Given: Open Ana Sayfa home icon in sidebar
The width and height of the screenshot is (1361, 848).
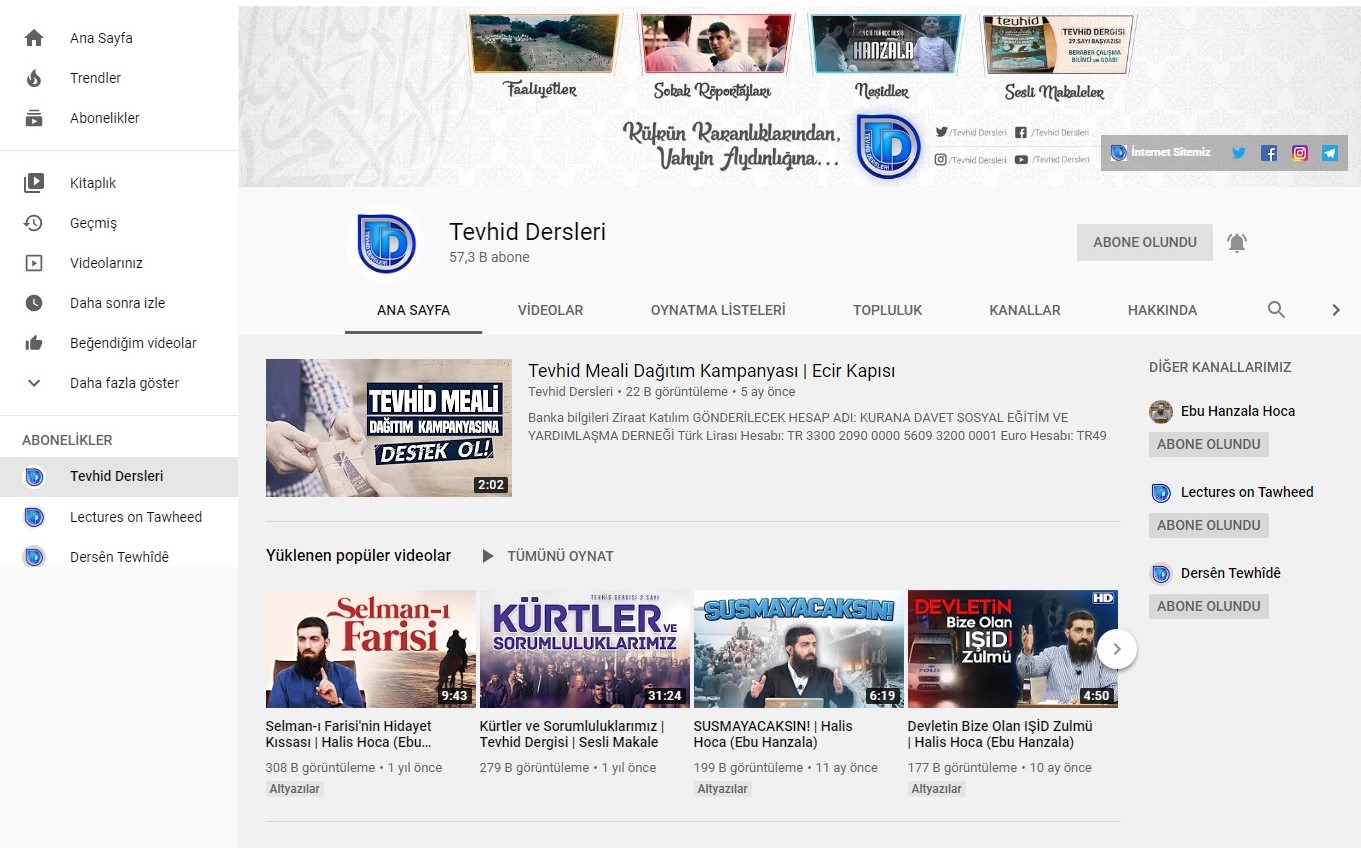Looking at the screenshot, I should (34, 38).
